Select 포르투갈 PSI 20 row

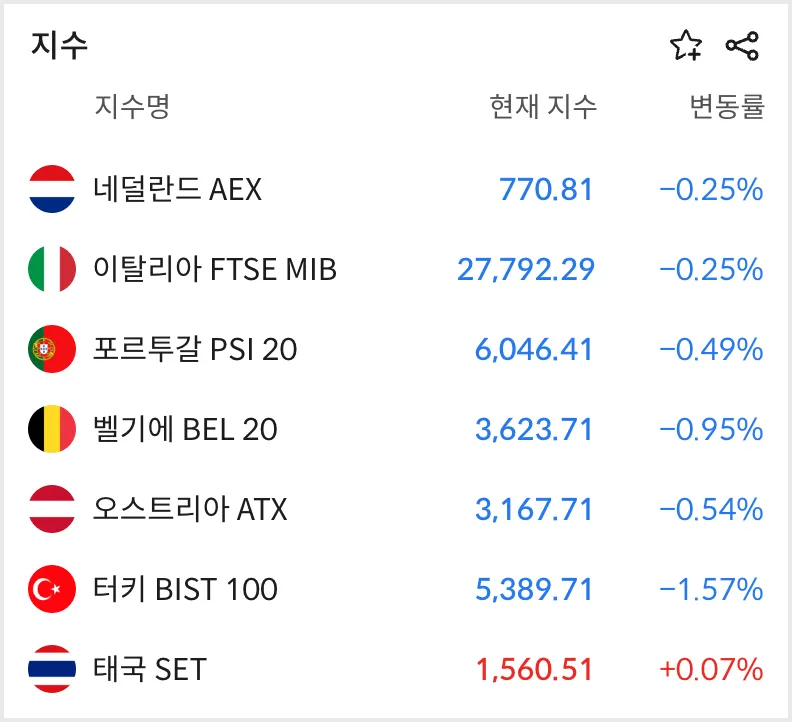coord(396,349)
